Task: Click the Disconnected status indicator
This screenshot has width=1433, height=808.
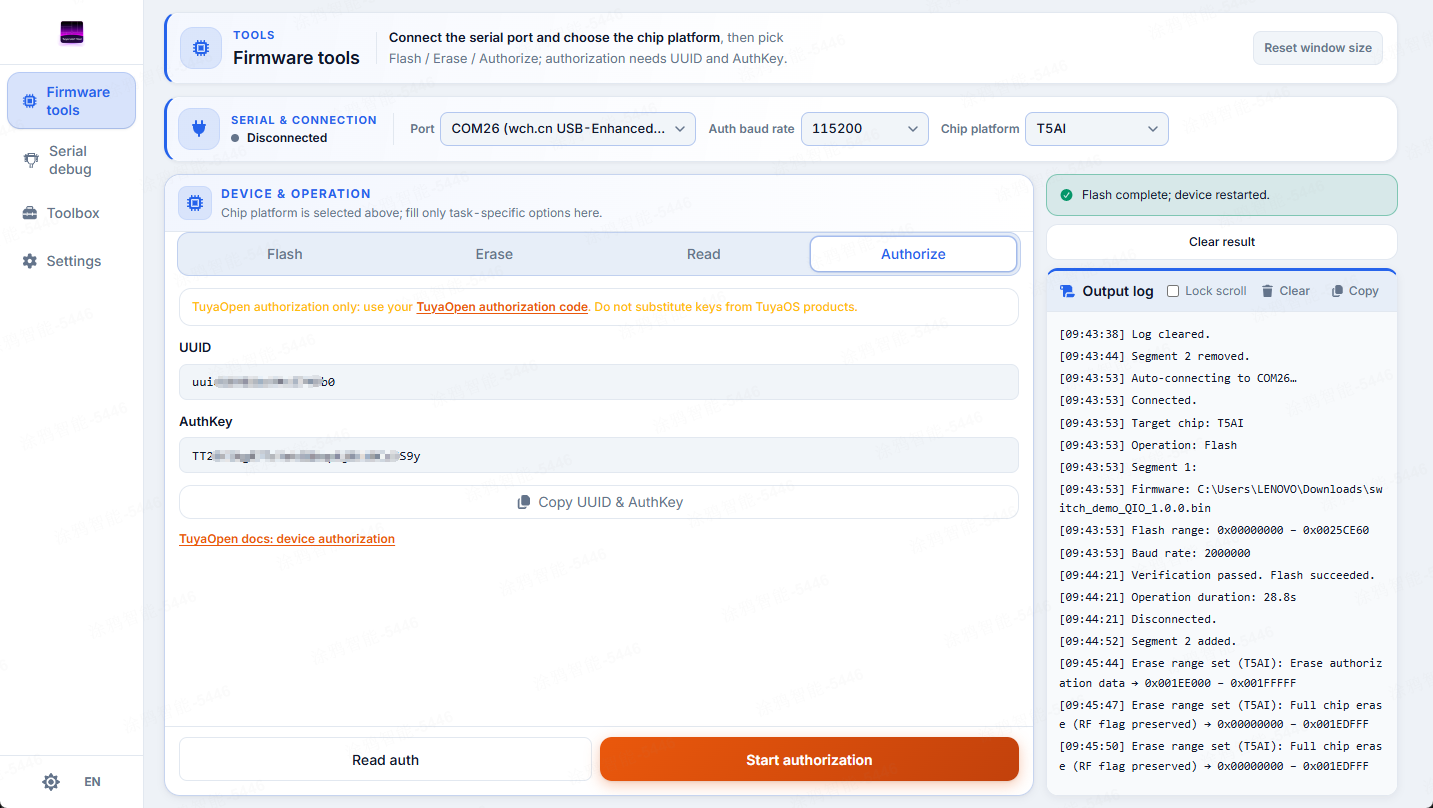Action: 279,138
